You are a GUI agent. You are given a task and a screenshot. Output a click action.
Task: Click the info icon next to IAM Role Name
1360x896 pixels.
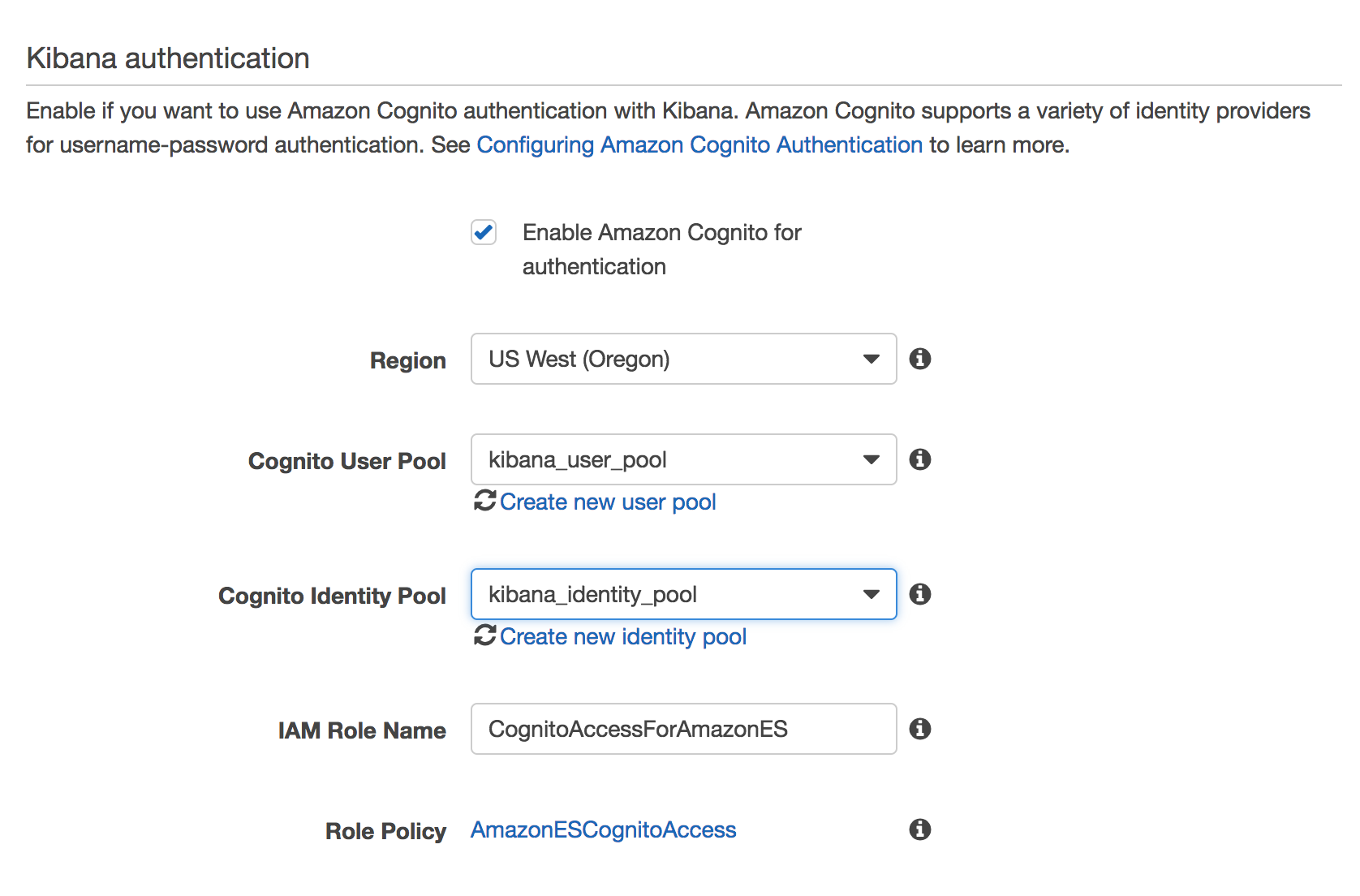[919, 729]
